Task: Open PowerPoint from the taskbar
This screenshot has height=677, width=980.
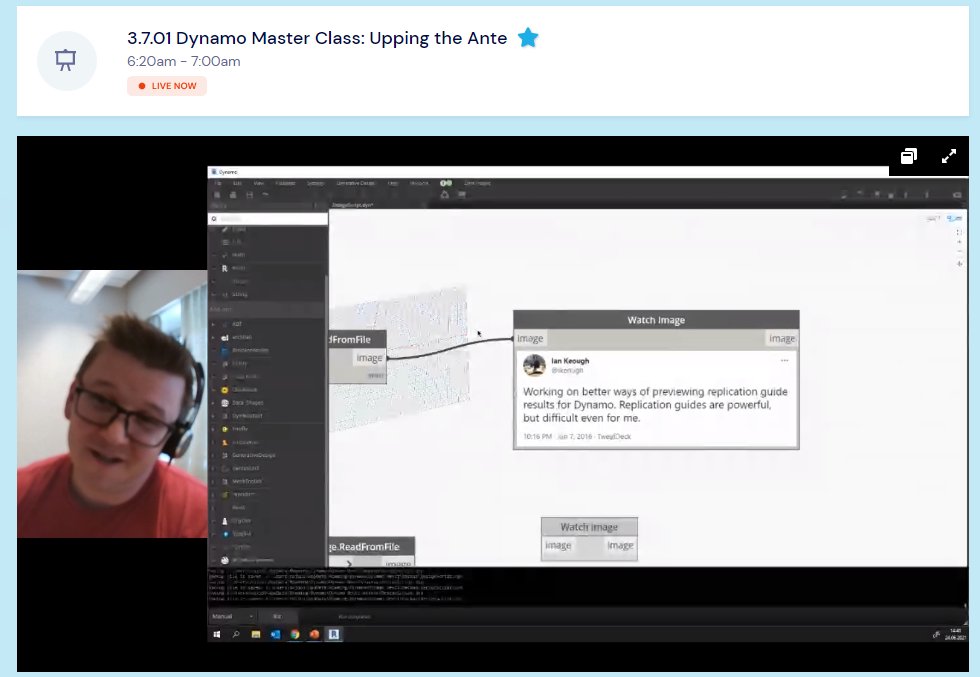Action: pos(314,634)
